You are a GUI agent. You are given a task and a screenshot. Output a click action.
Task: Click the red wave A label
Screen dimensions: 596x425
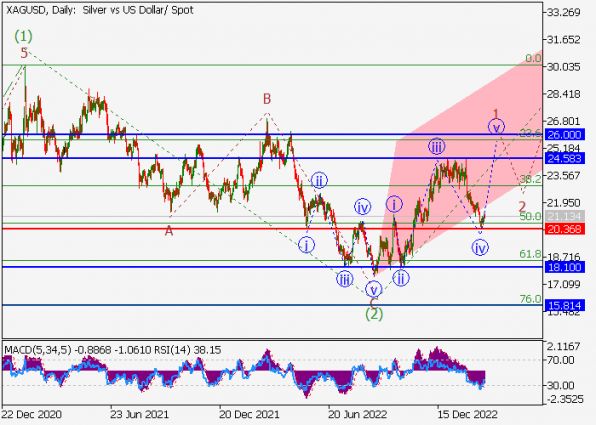pyautogui.click(x=169, y=230)
